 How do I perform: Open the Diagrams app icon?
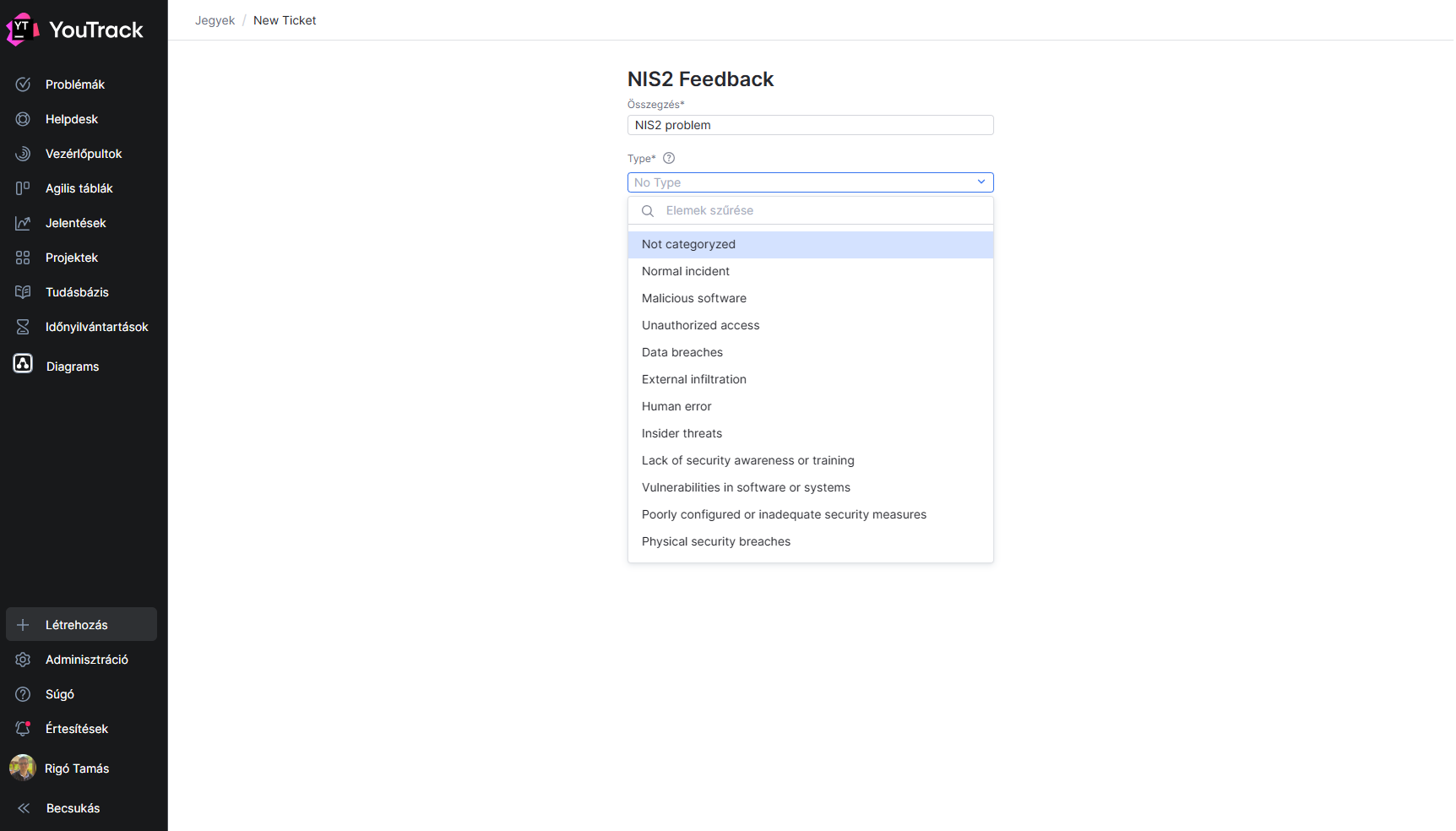pyautogui.click(x=23, y=364)
